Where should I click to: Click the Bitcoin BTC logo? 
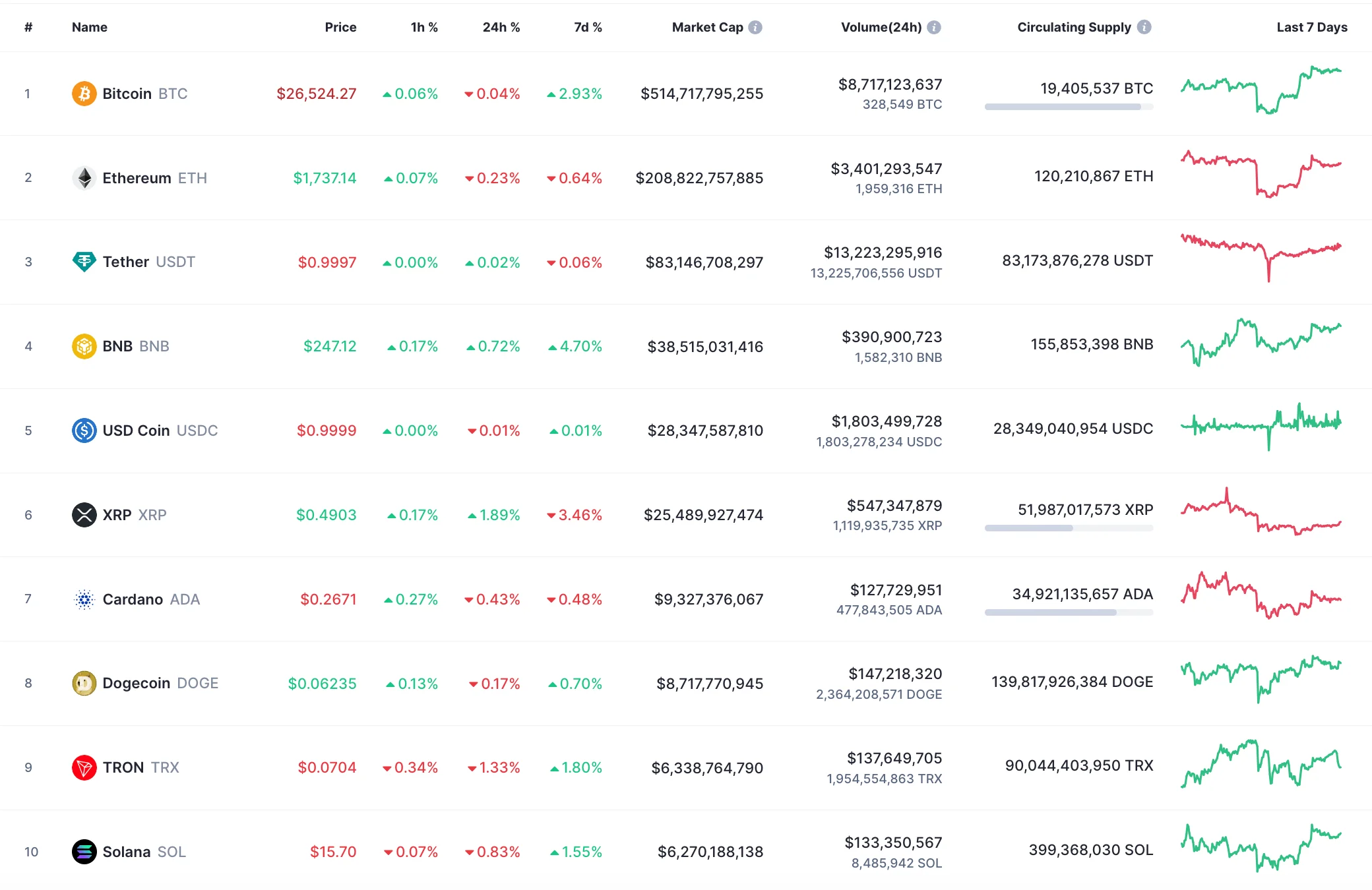[83, 93]
